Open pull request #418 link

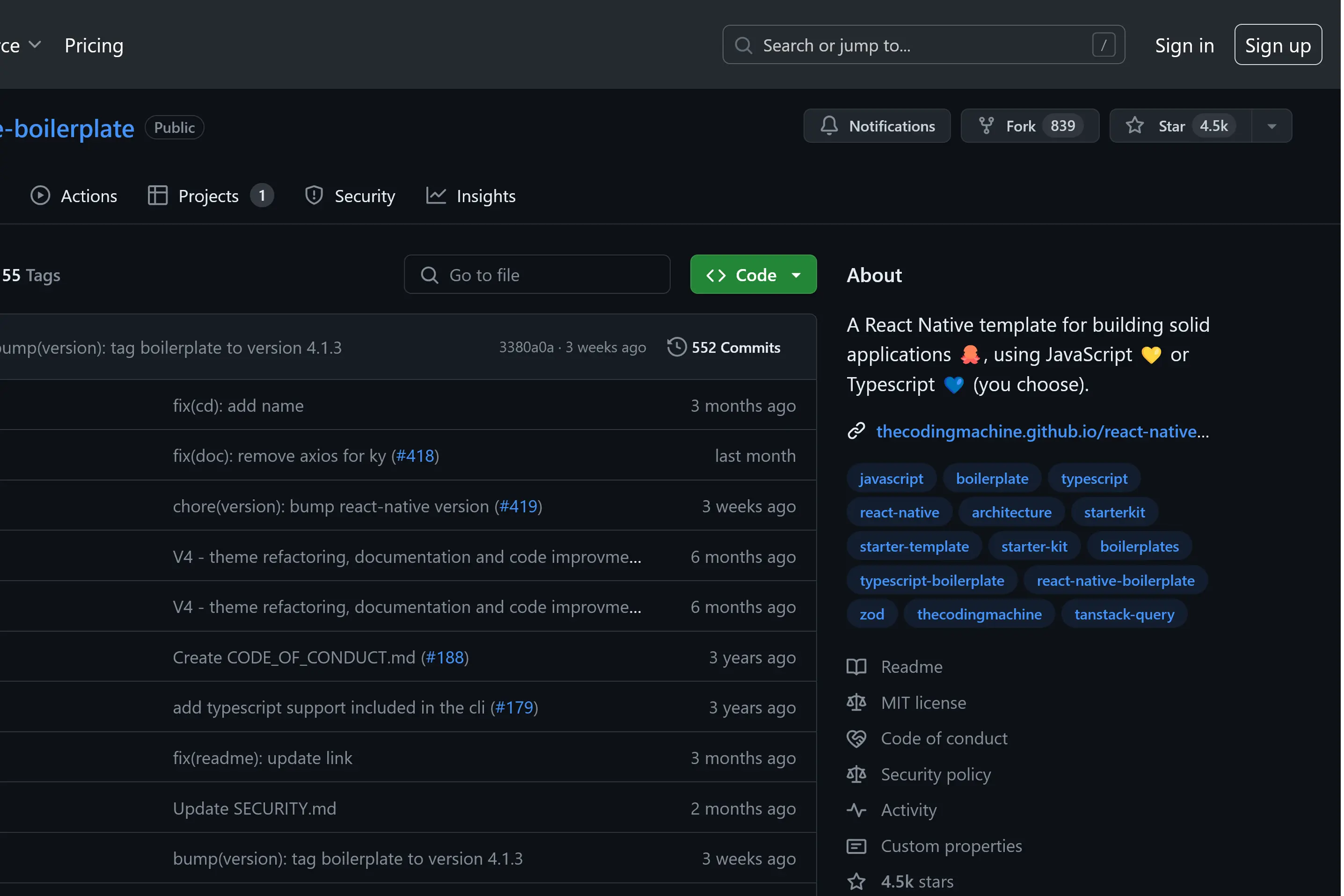point(415,455)
